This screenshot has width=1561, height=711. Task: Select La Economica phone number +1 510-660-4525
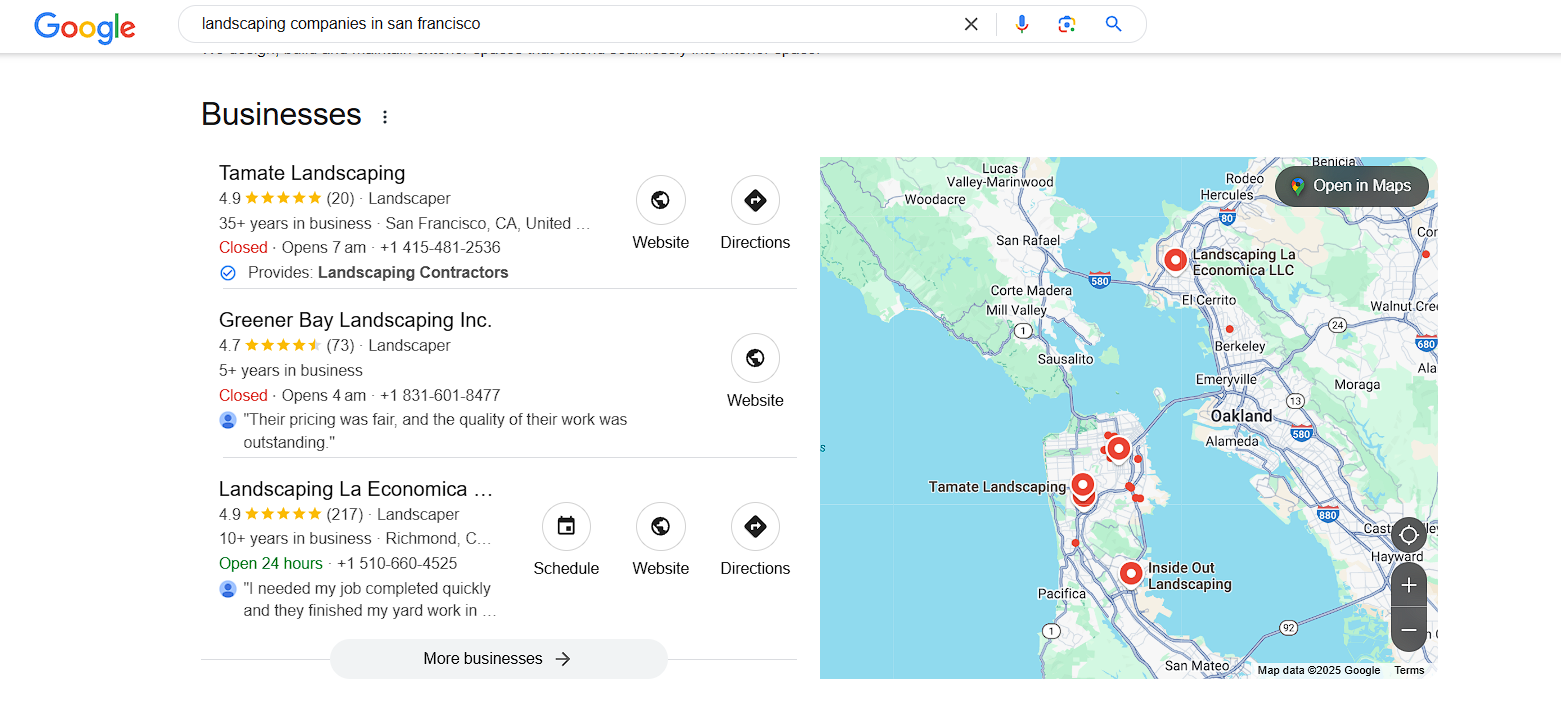pos(397,564)
